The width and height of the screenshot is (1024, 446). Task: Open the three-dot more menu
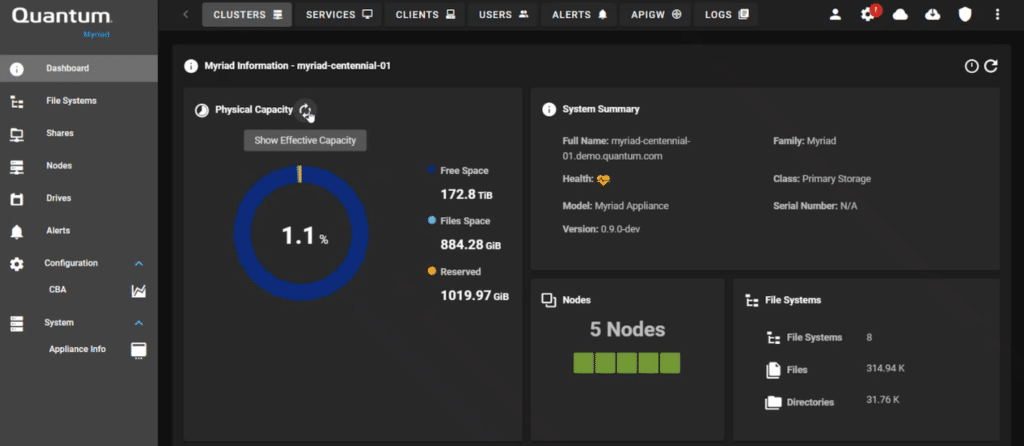[997, 14]
